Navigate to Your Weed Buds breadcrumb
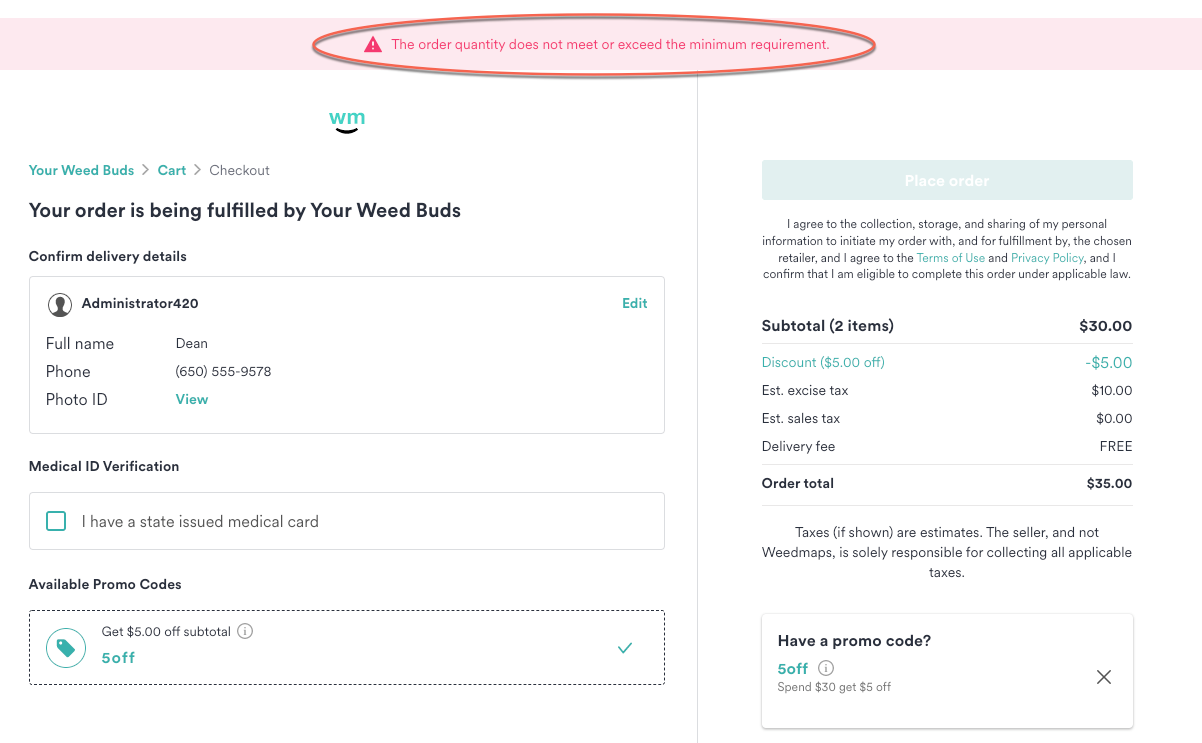1202x743 pixels. tap(81, 170)
